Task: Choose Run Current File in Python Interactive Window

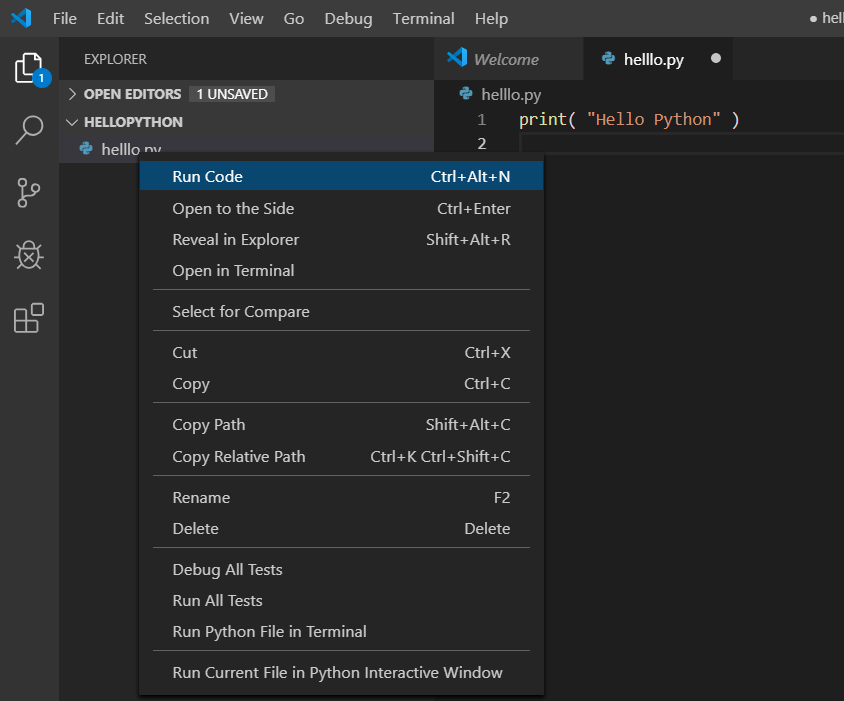Action: pos(341,672)
